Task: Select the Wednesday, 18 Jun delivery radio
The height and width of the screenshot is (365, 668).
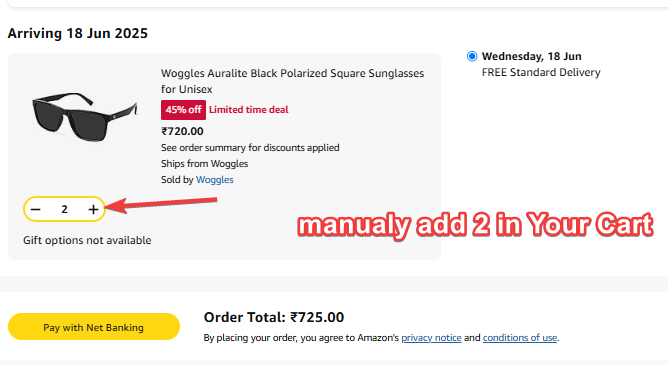Action: click(x=472, y=56)
